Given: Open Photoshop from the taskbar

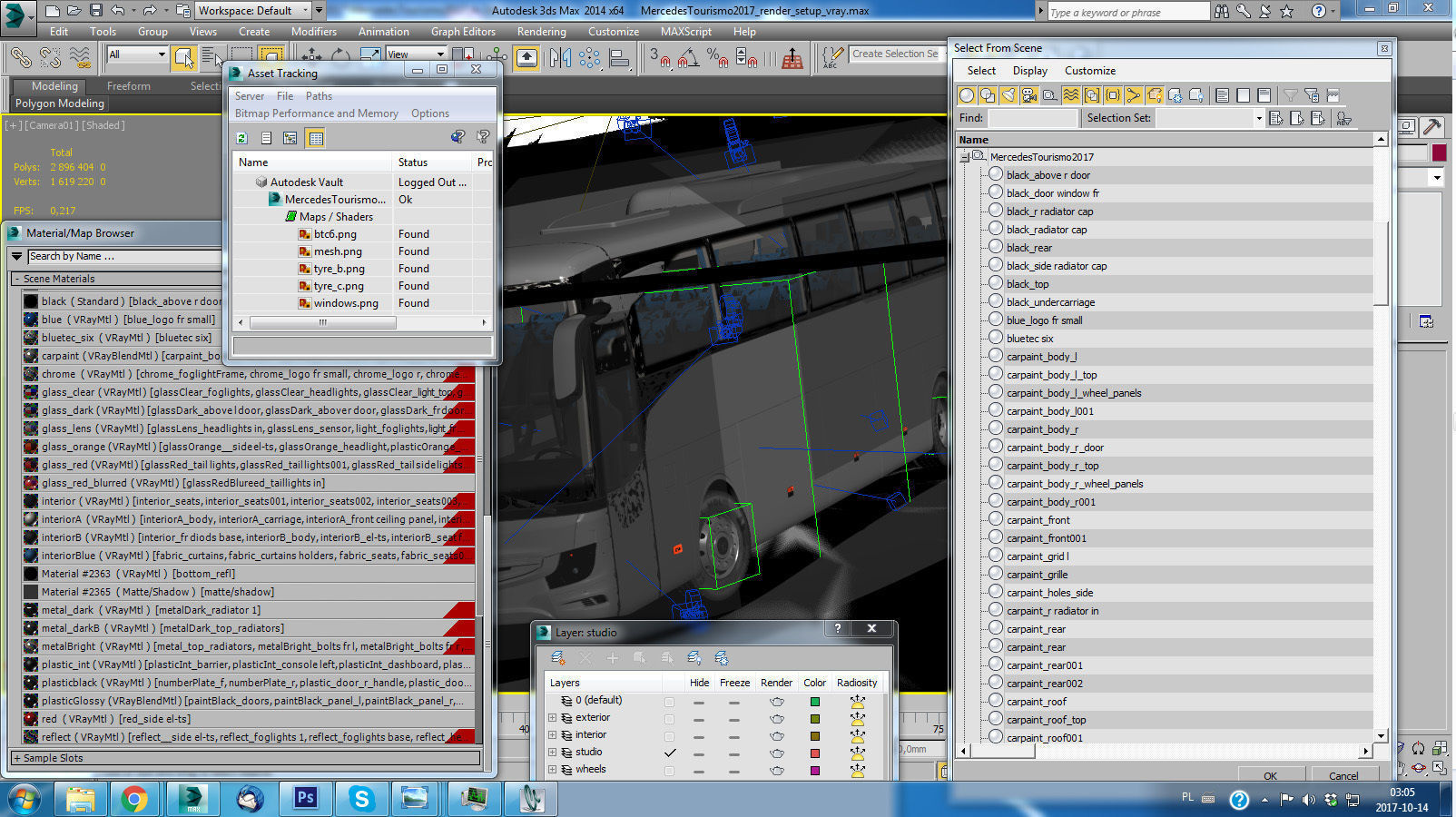Looking at the screenshot, I should [305, 799].
